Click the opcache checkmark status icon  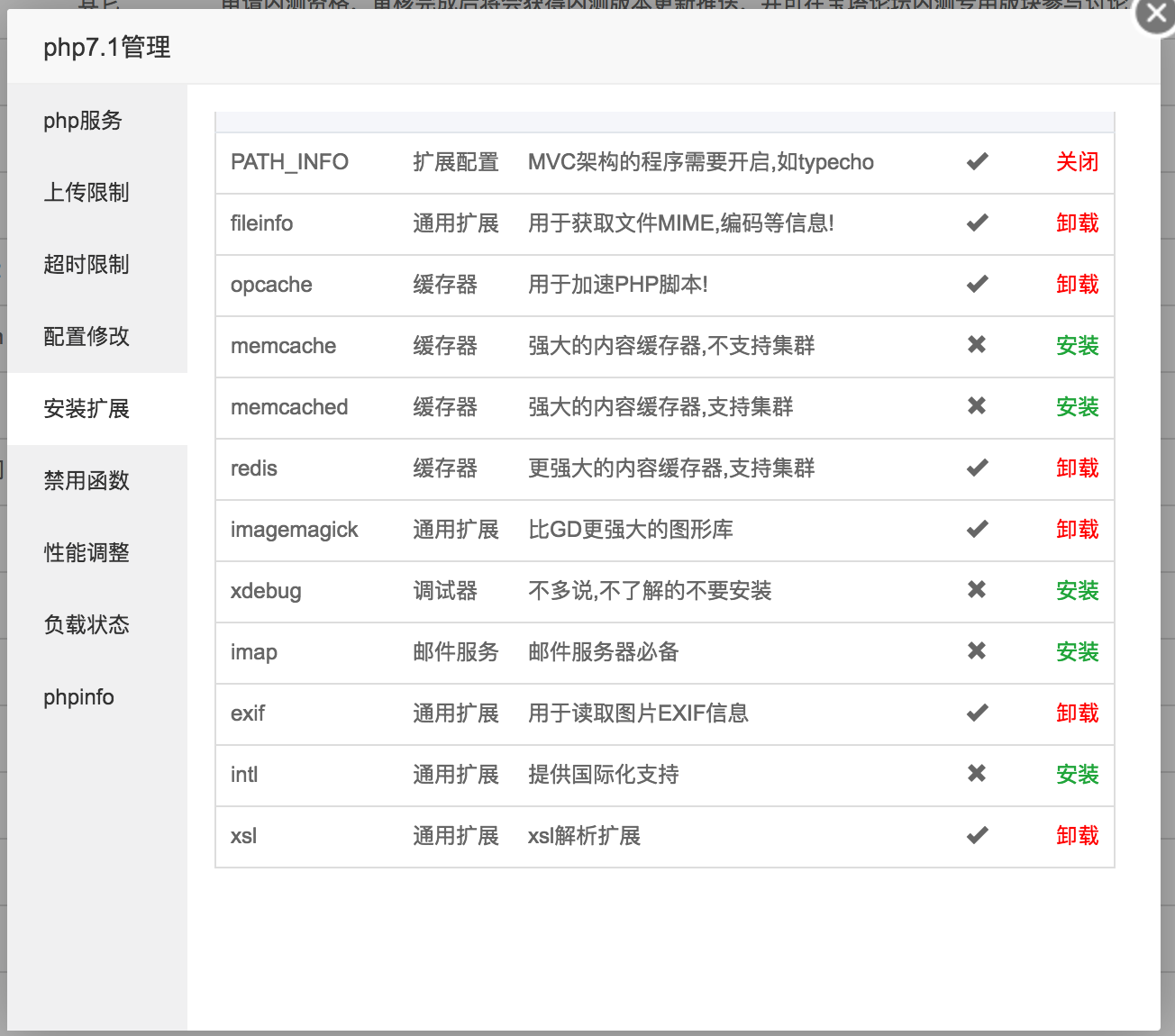pos(978,285)
